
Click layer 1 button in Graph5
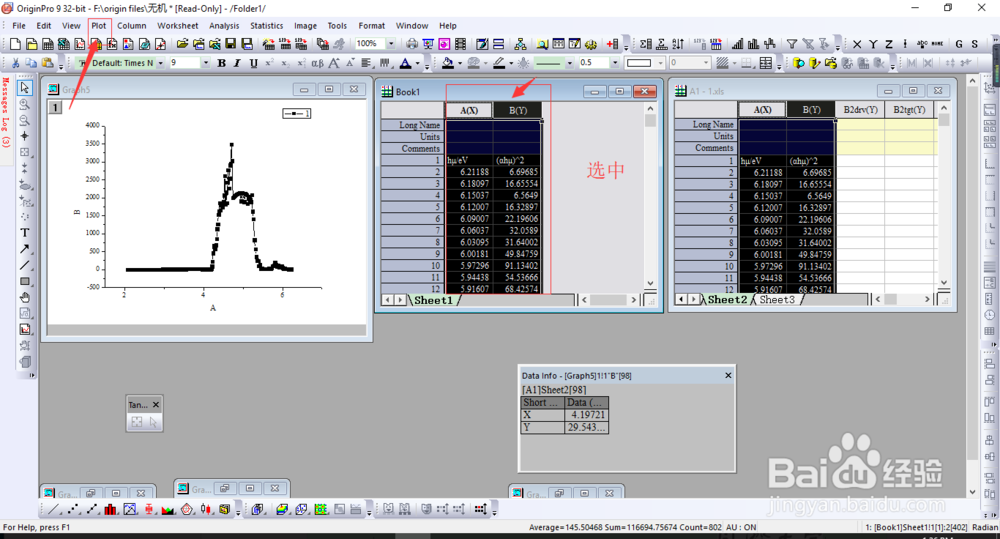tap(55, 107)
